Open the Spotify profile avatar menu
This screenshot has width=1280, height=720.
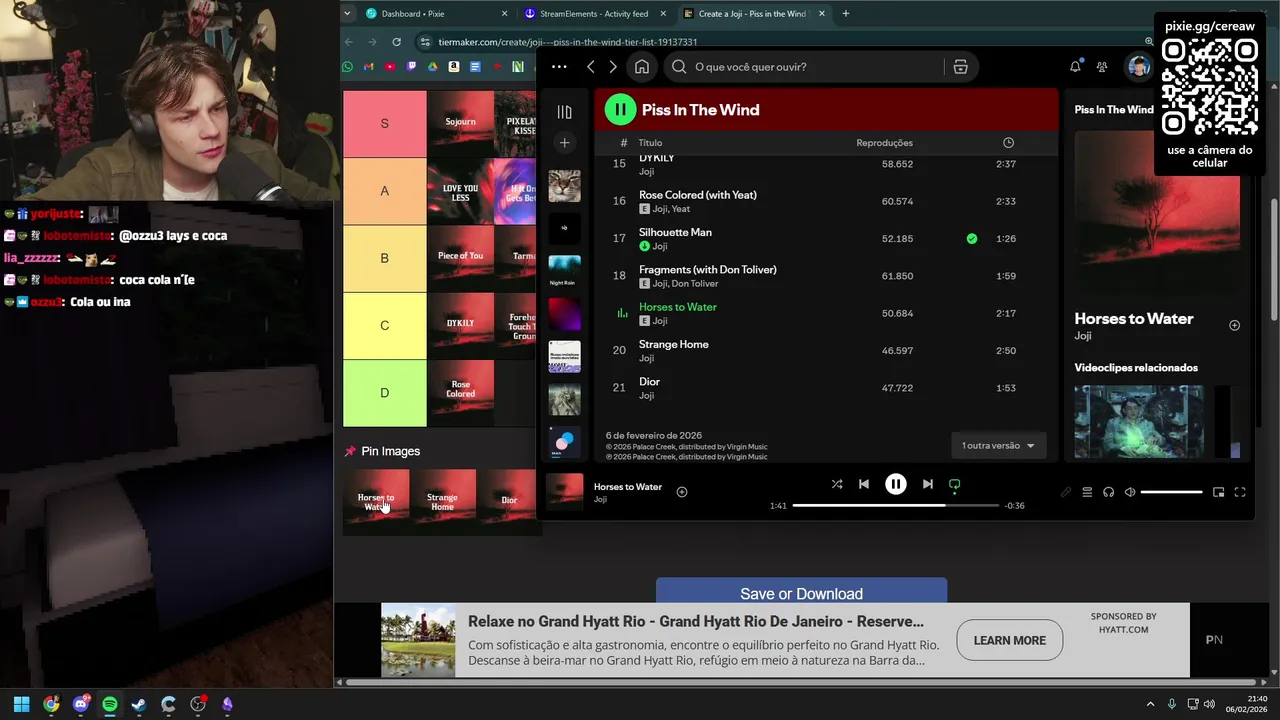1138,67
